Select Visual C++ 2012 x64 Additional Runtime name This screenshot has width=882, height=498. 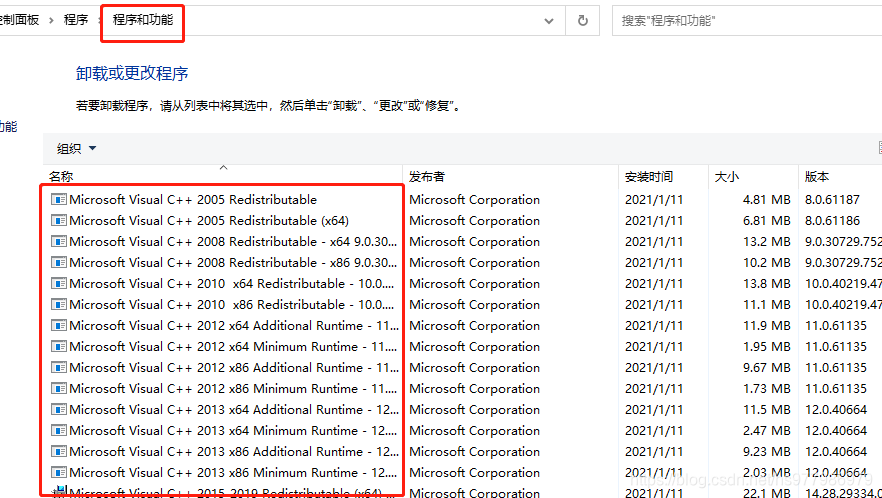[x=234, y=325]
